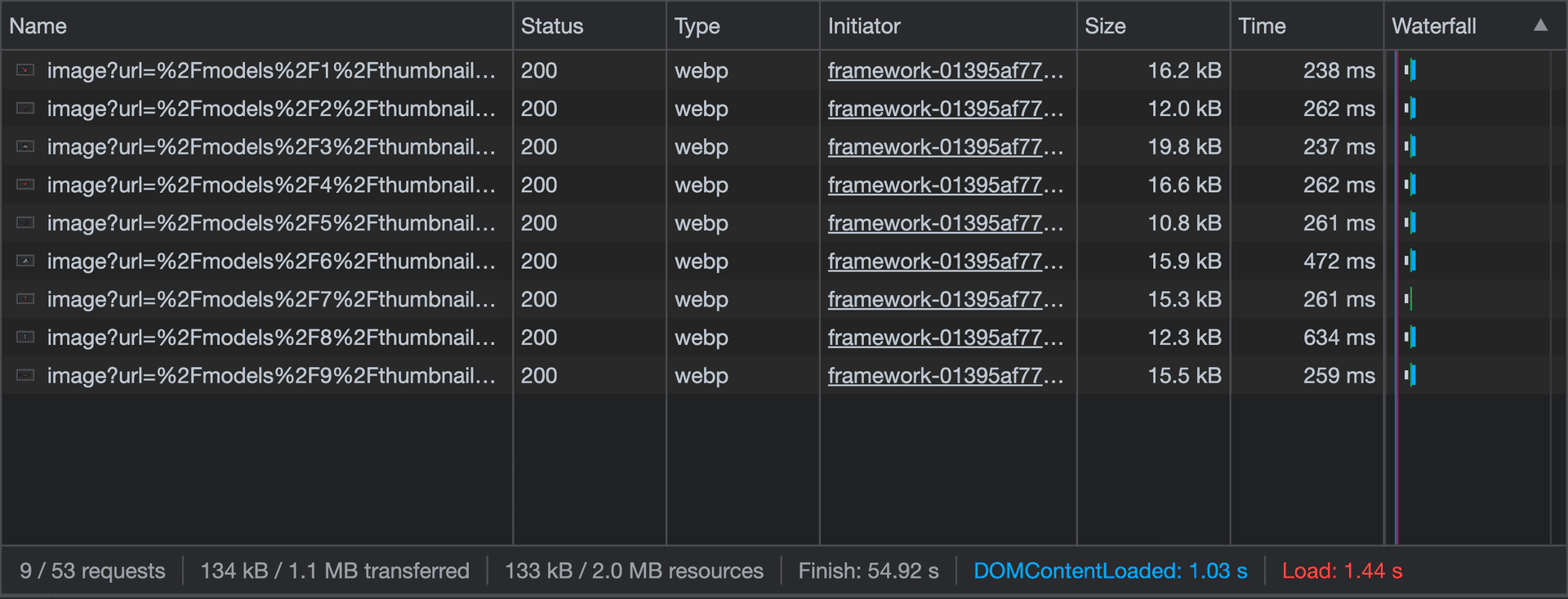
Task: Click thumbnail icon for models/6 image request
Action: (25, 262)
